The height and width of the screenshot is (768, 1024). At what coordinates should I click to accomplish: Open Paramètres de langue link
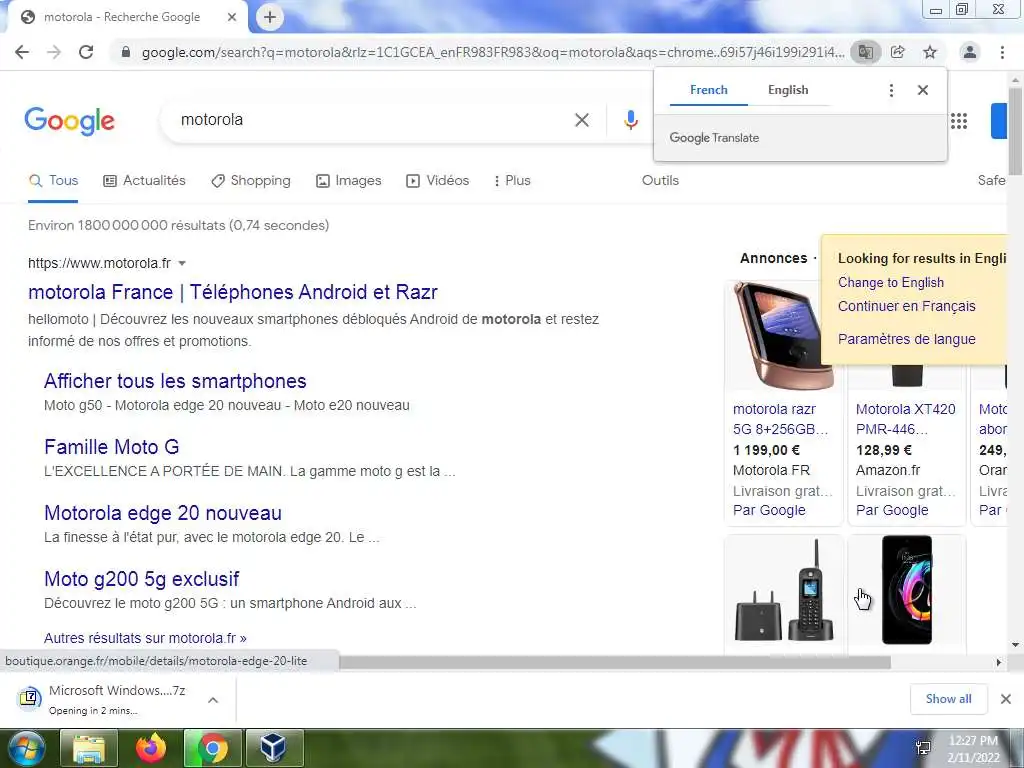(906, 339)
